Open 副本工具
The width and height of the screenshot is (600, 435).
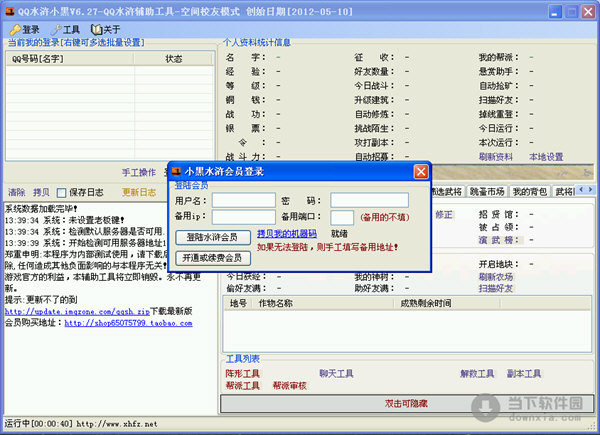pos(524,373)
